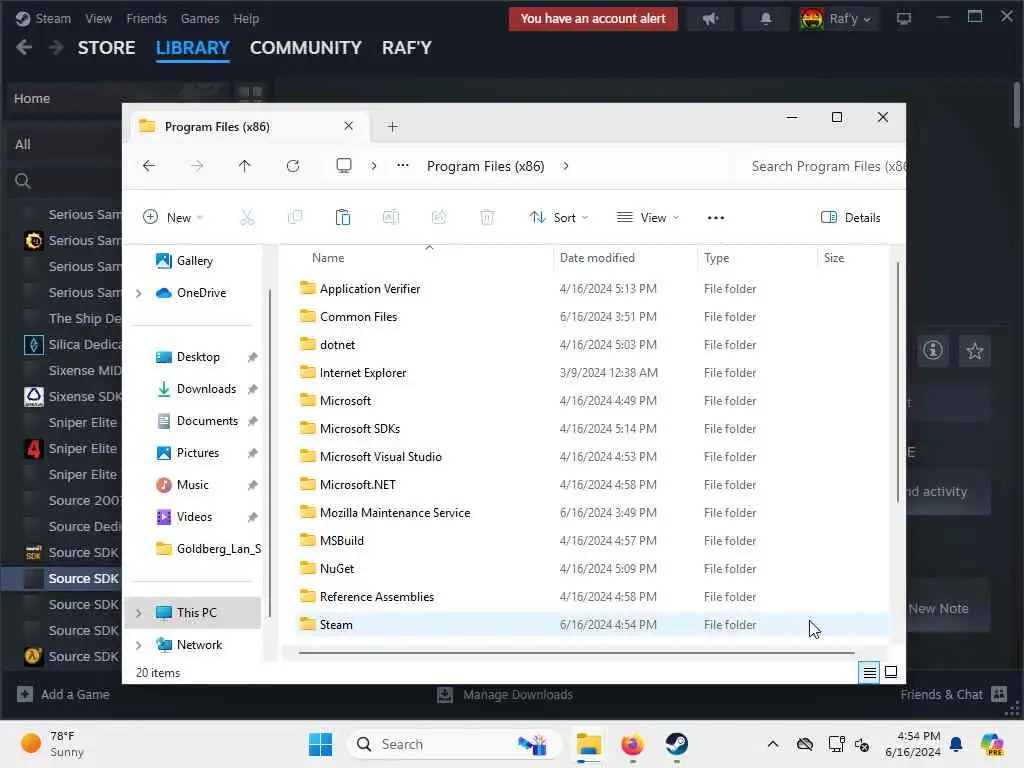
Task: Open the Sort dropdown in Explorer
Action: [x=558, y=217]
